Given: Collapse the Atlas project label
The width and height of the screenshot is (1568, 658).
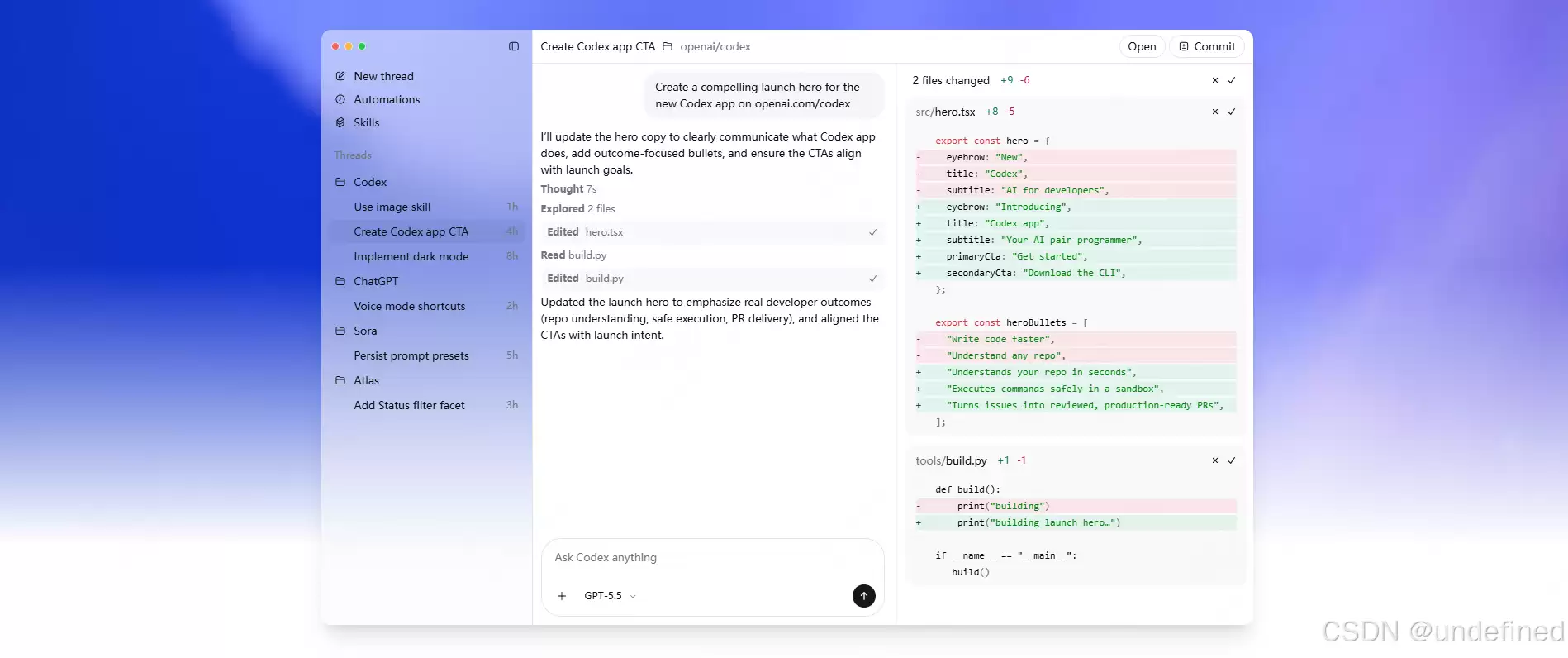Looking at the screenshot, I should click(x=366, y=380).
